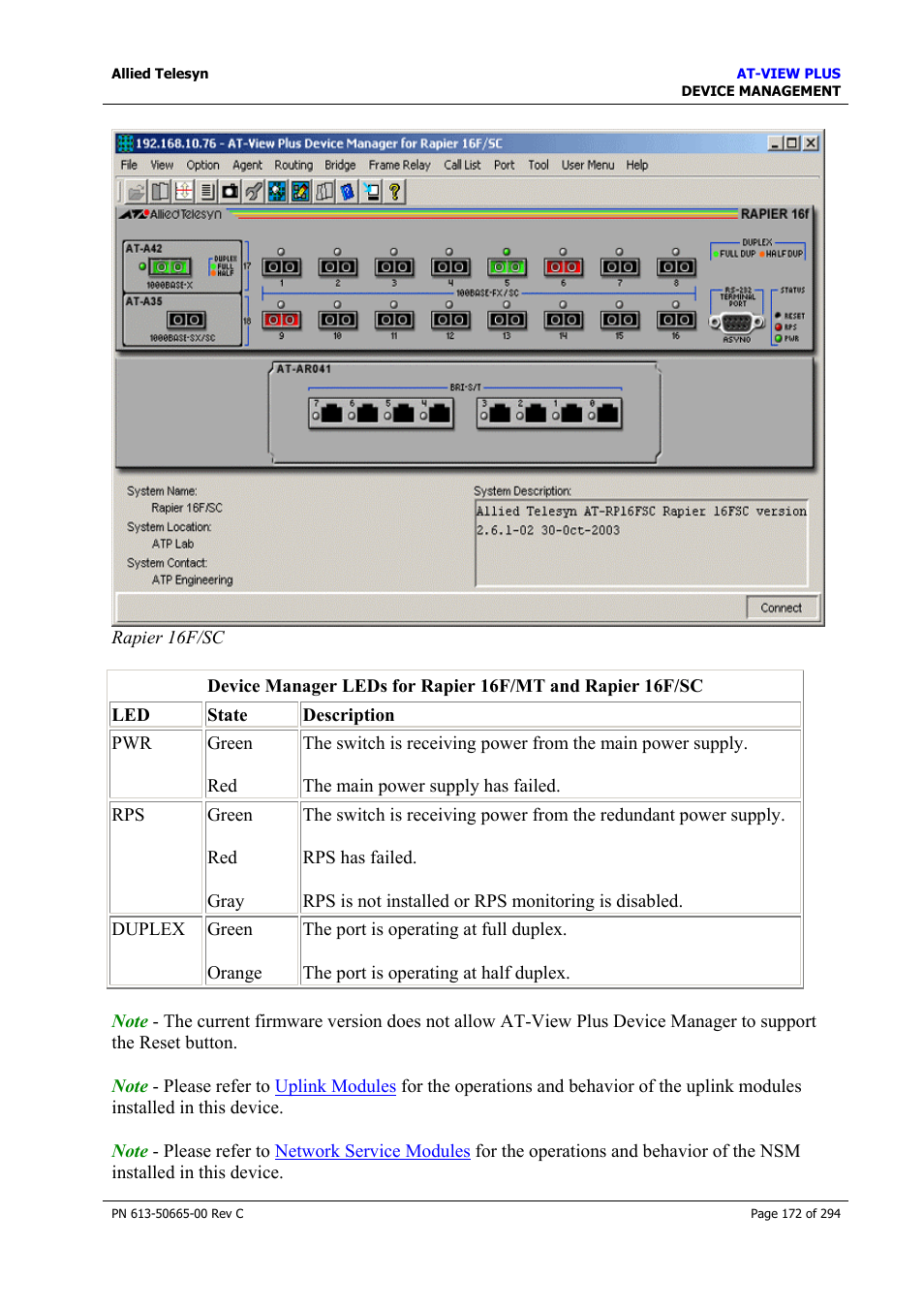Click the red RPS status LED
924x1309 pixels.
point(779,327)
